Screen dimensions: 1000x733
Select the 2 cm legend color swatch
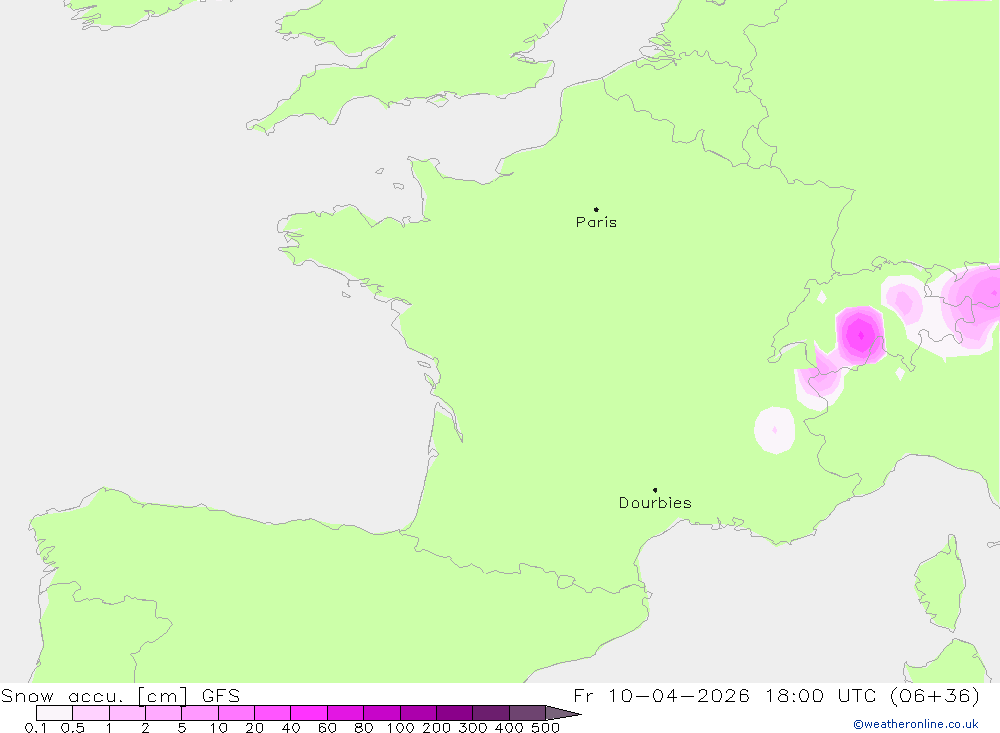tap(163, 713)
